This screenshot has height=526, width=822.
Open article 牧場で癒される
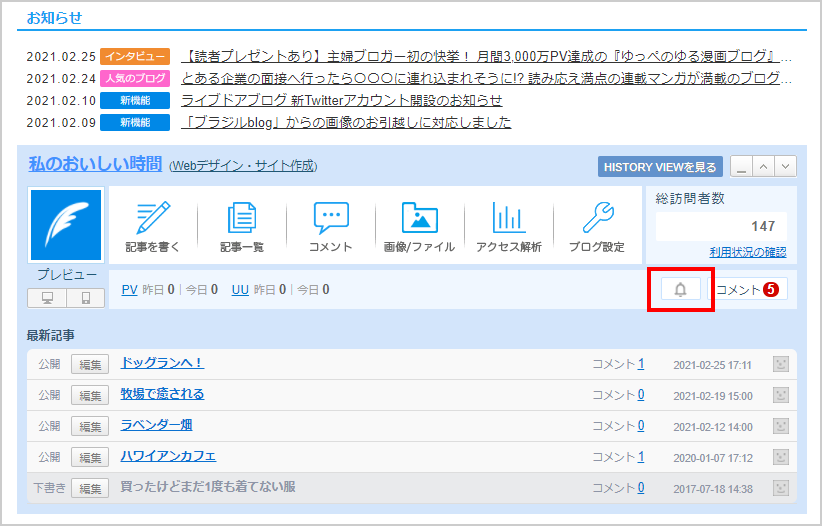tap(162, 394)
